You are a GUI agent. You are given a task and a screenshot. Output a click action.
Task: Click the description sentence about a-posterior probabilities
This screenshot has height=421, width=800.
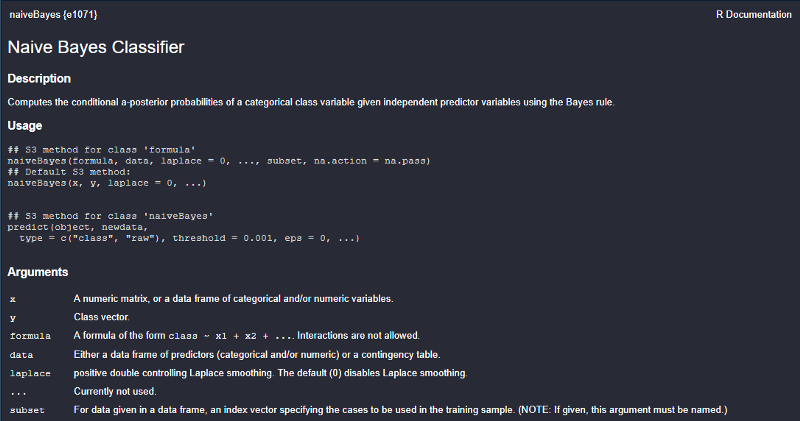pyautogui.click(x=311, y=102)
